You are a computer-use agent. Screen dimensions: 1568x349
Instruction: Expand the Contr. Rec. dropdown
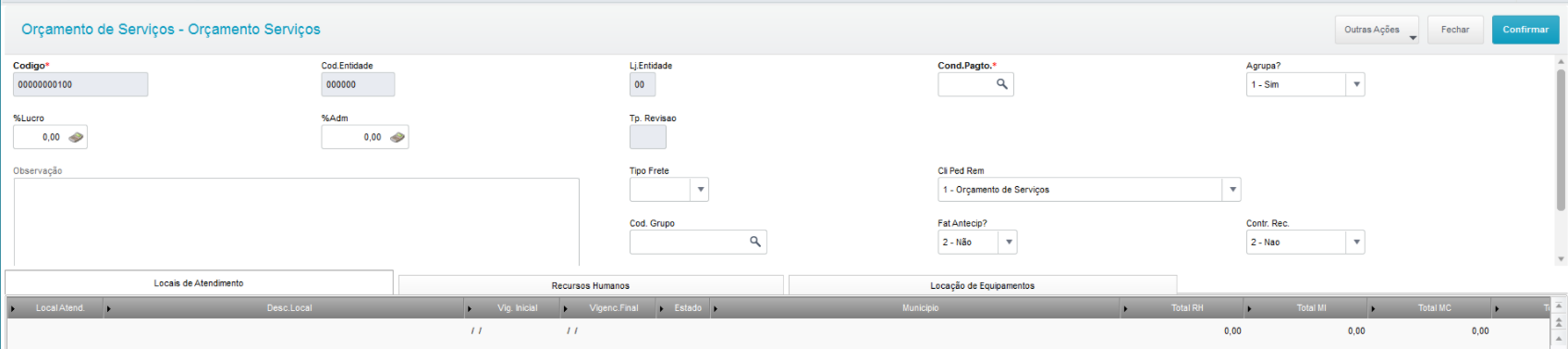(1356, 242)
